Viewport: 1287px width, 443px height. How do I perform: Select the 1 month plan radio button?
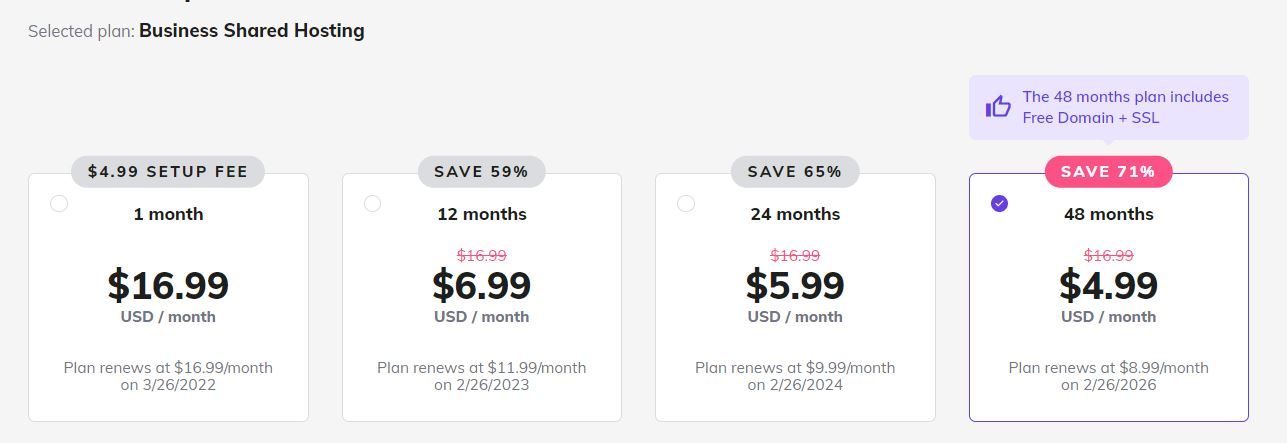[59, 204]
